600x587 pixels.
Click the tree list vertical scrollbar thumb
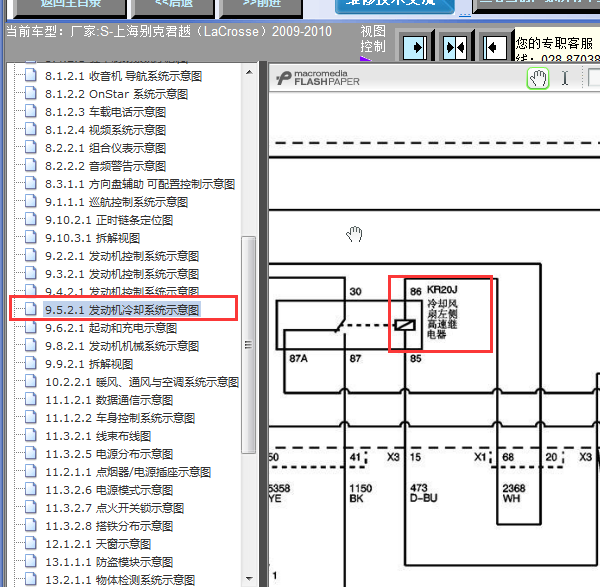249,345
